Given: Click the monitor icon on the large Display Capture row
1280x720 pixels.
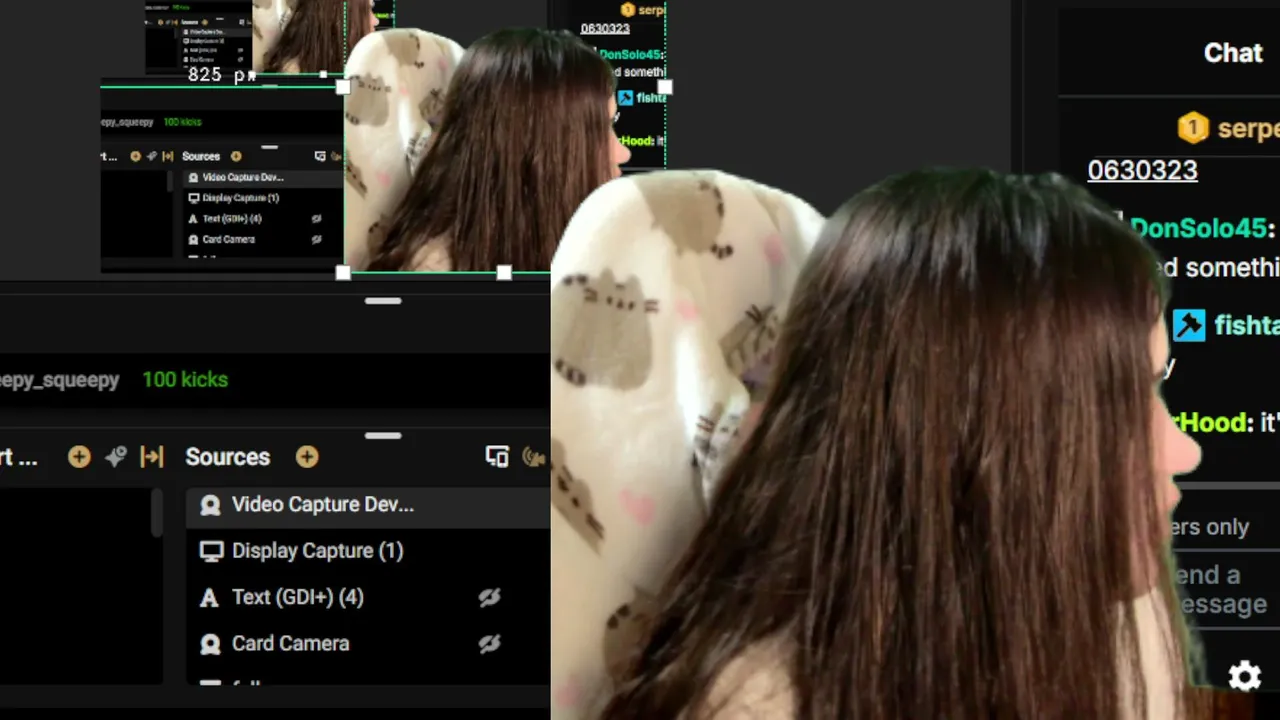Looking at the screenshot, I should click(x=210, y=551).
